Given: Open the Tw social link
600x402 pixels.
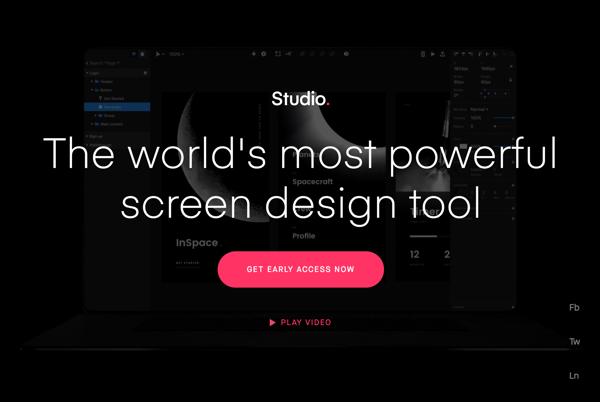Looking at the screenshot, I should (574, 342).
